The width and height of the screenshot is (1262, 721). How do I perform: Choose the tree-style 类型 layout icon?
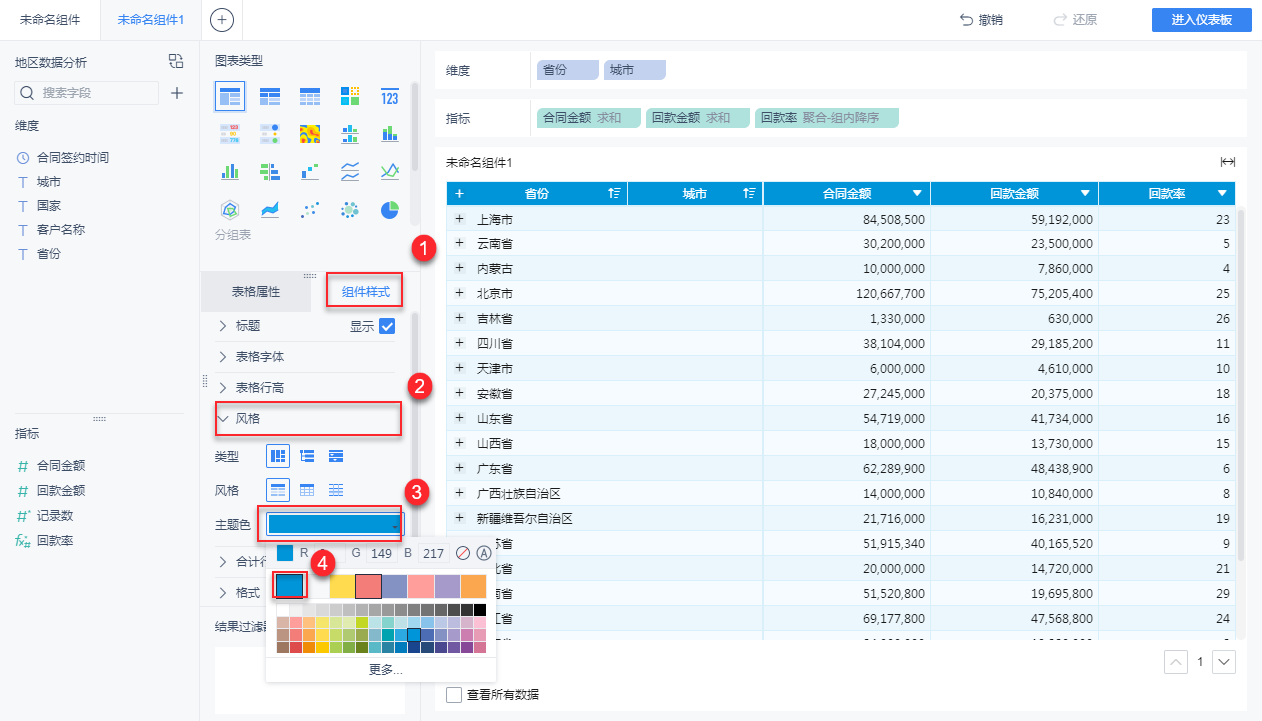click(x=307, y=456)
